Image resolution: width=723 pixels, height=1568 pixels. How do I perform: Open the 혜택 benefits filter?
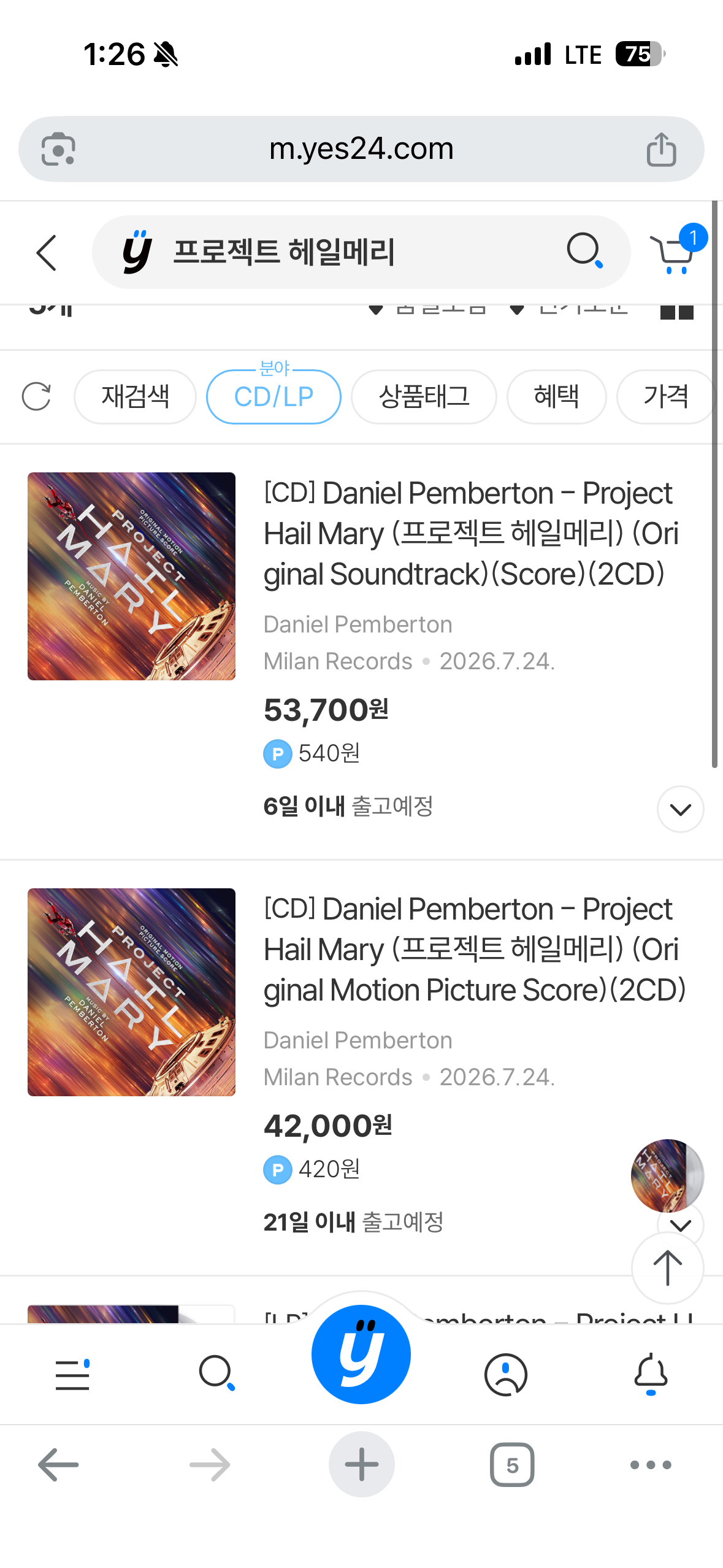556,397
